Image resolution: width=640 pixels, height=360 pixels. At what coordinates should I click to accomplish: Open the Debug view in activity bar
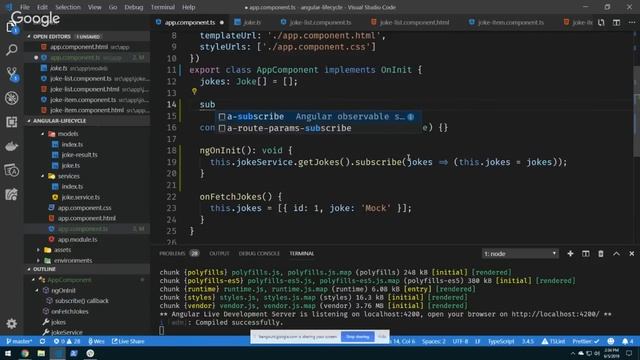[x=11, y=98]
